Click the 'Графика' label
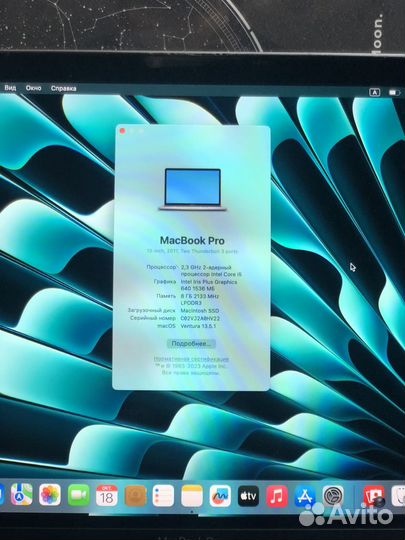 click(x=165, y=281)
